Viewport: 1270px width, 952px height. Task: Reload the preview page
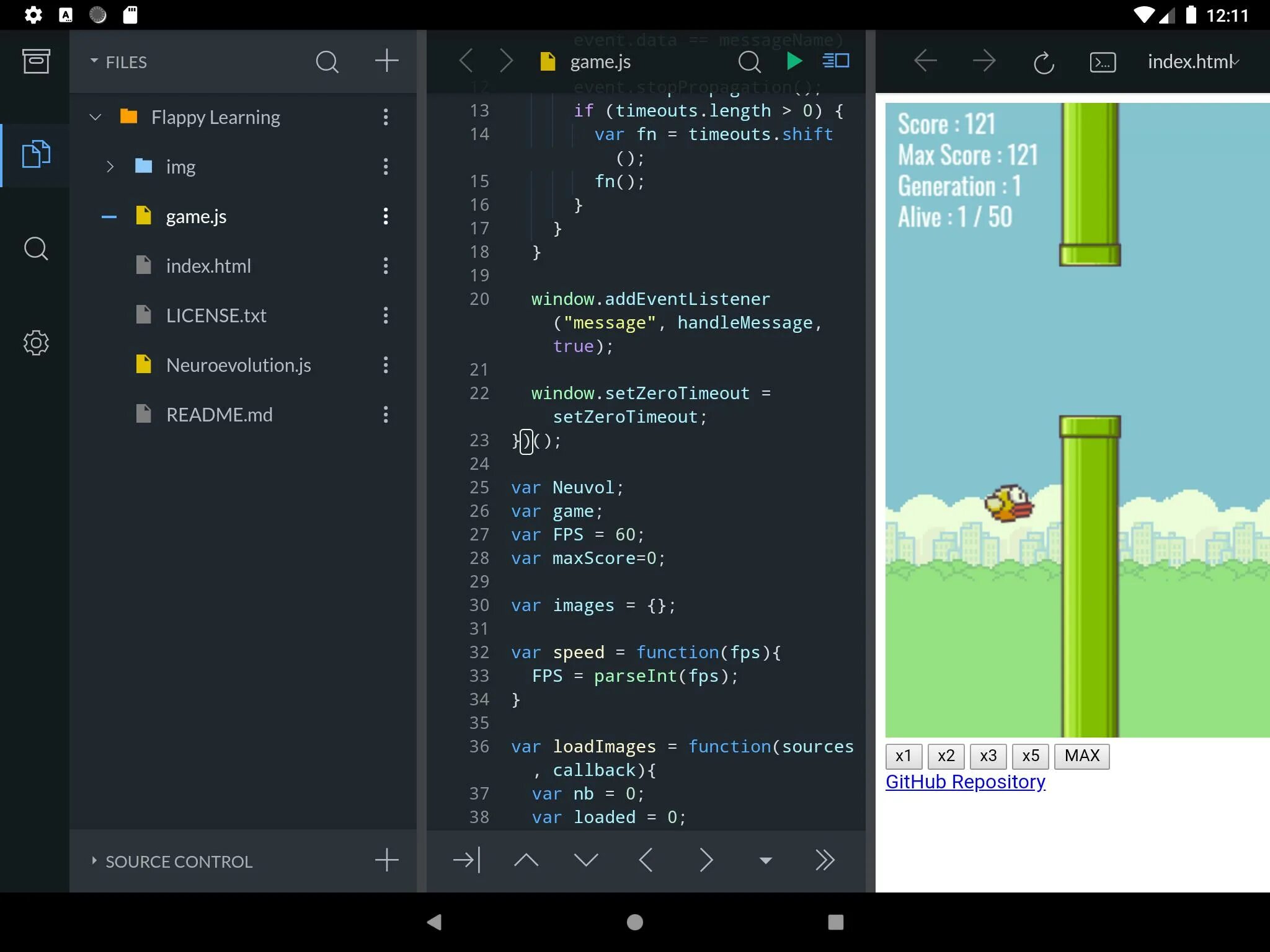(x=1044, y=62)
